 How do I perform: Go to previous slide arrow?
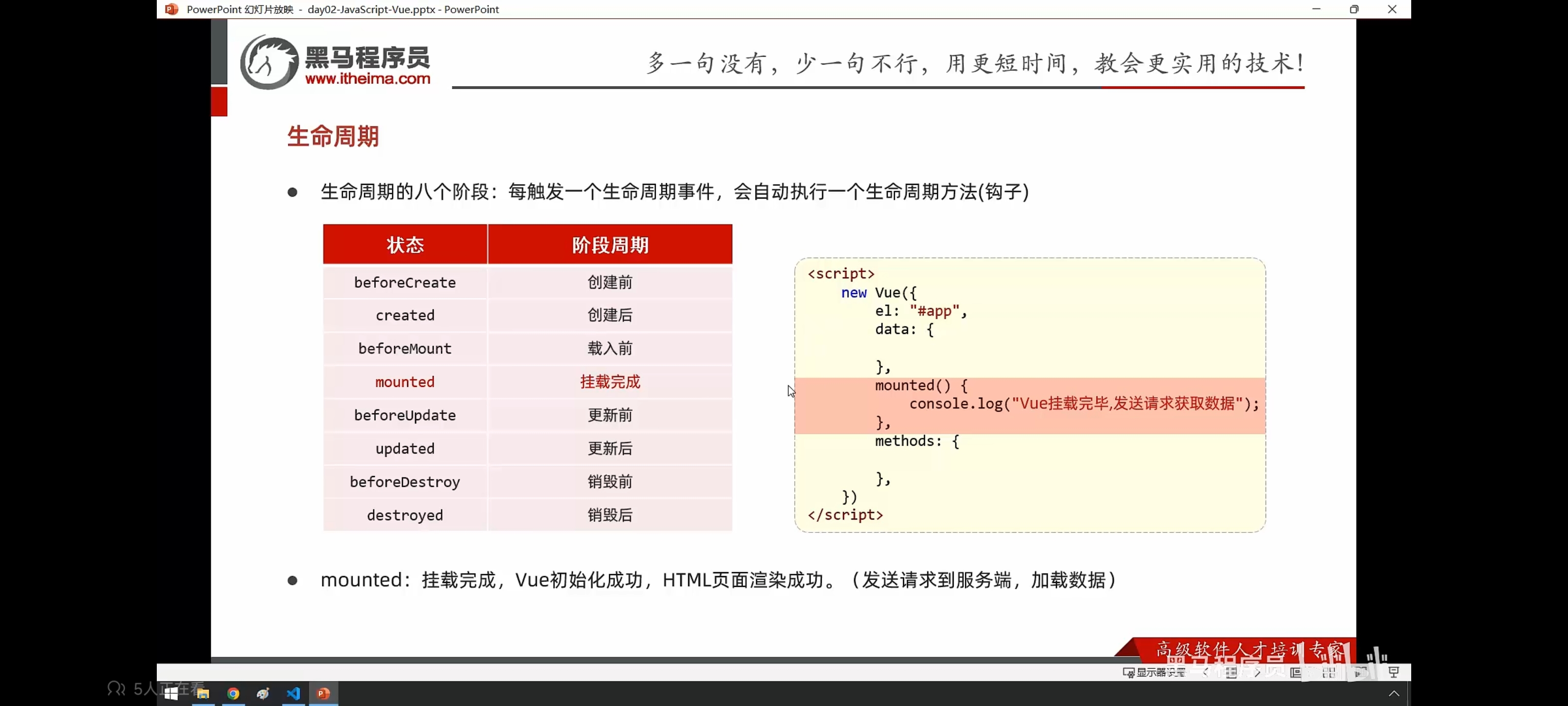(1206, 672)
